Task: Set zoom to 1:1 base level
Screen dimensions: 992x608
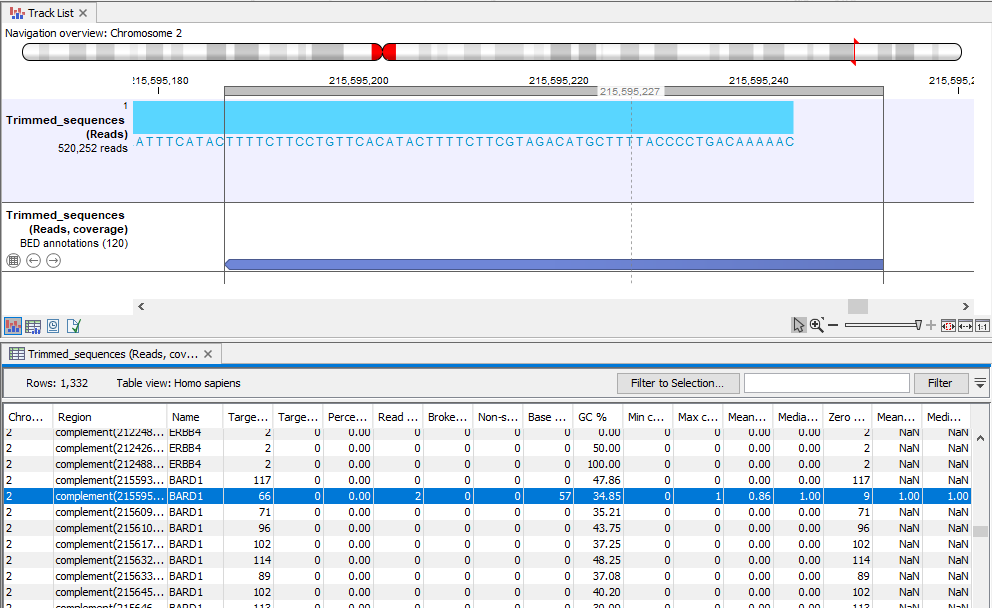Action: tap(982, 326)
